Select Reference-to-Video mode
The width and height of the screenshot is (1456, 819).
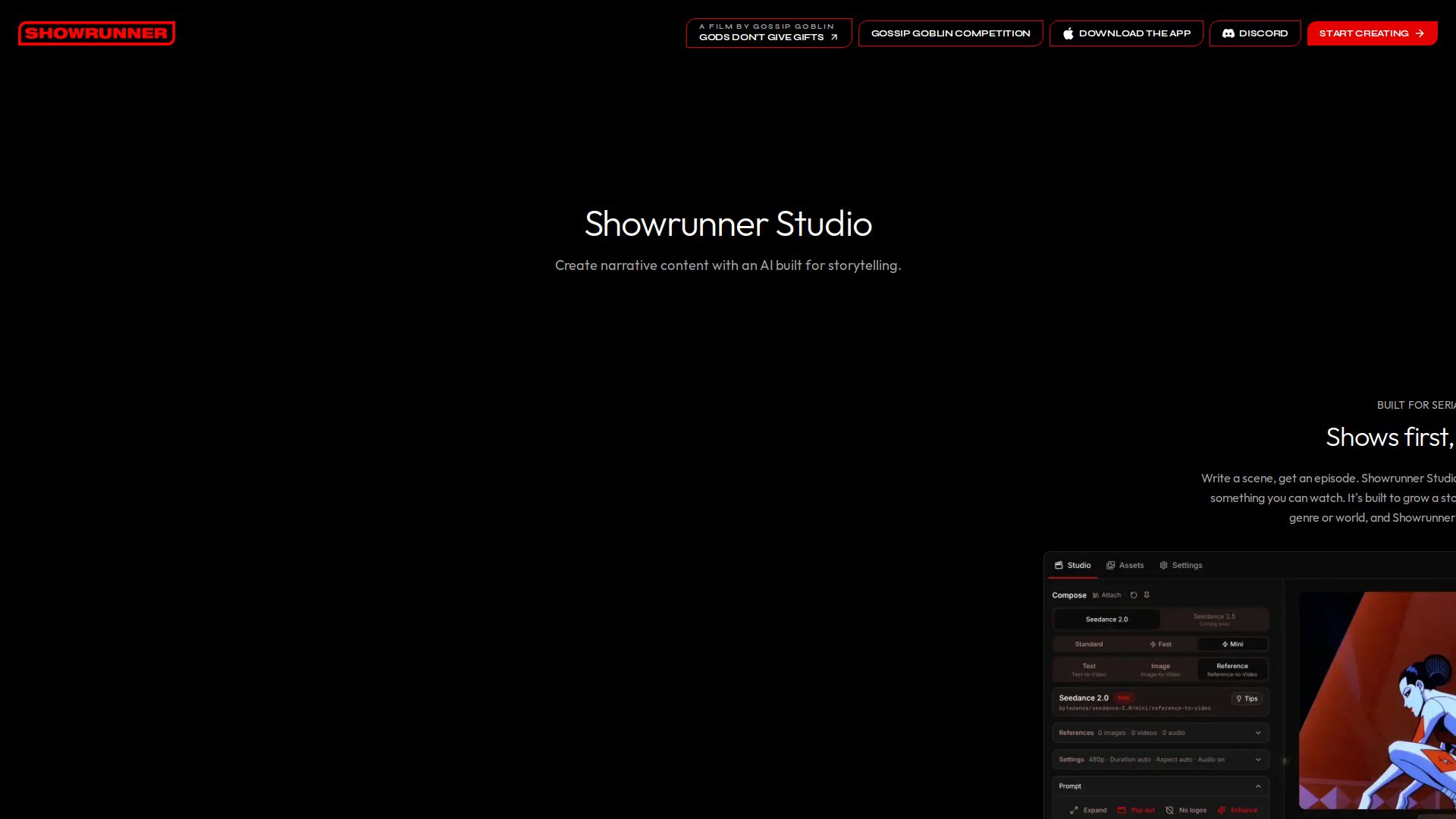tap(1232, 670)
